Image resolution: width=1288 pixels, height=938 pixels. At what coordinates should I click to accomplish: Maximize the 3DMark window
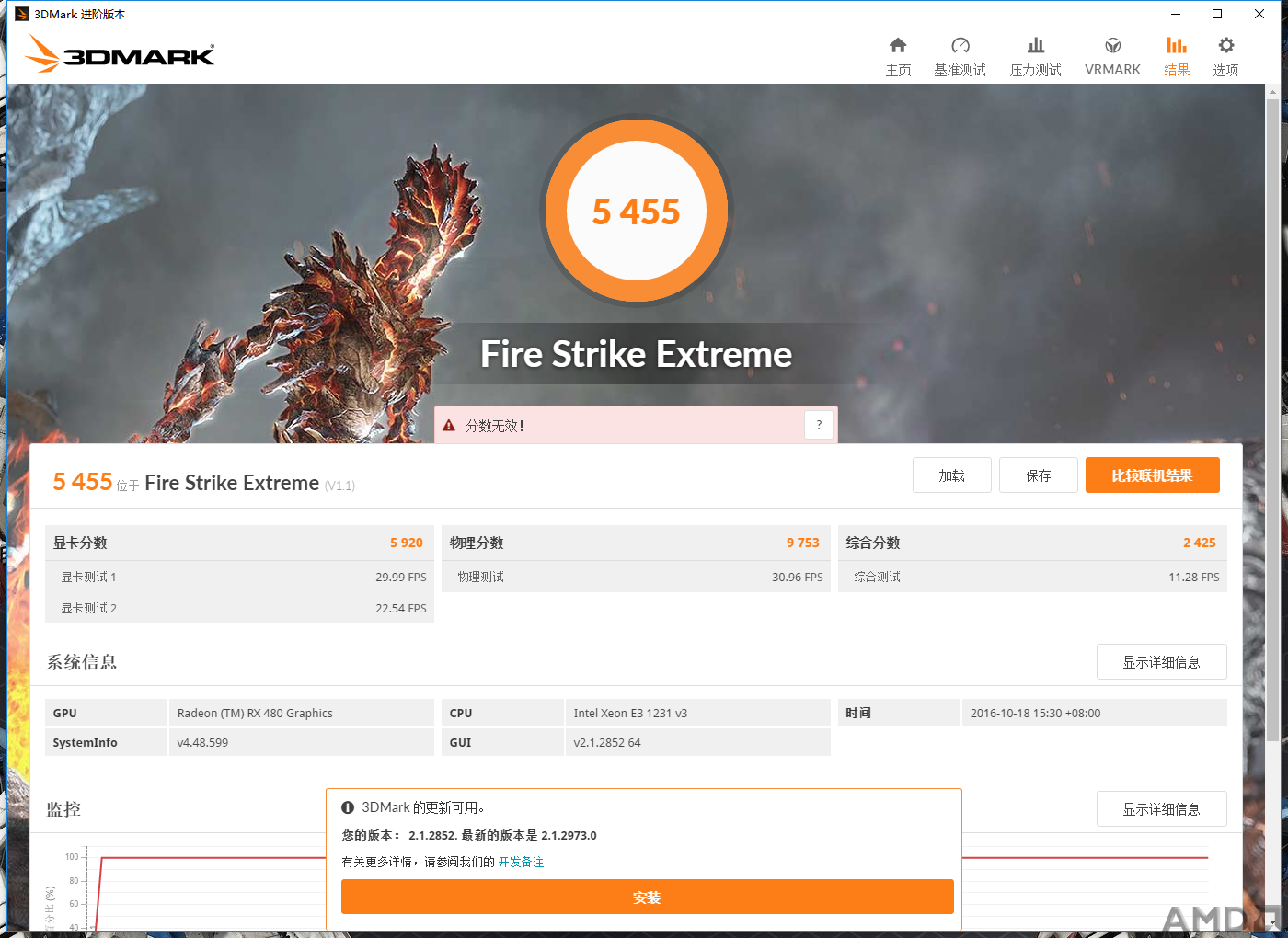point(1217,14)
